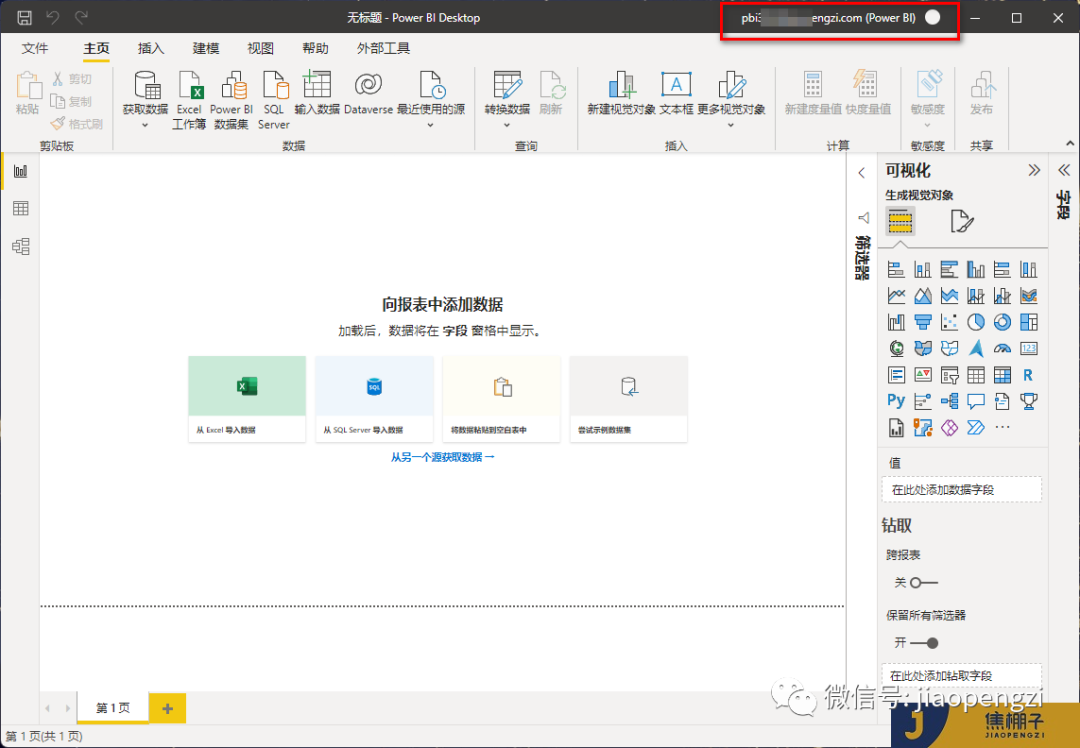The width and height of the screenshot is (1080, 748).
Task: Select the Power Automate visual
Action: pyautogui.click(x=976, y=428)
